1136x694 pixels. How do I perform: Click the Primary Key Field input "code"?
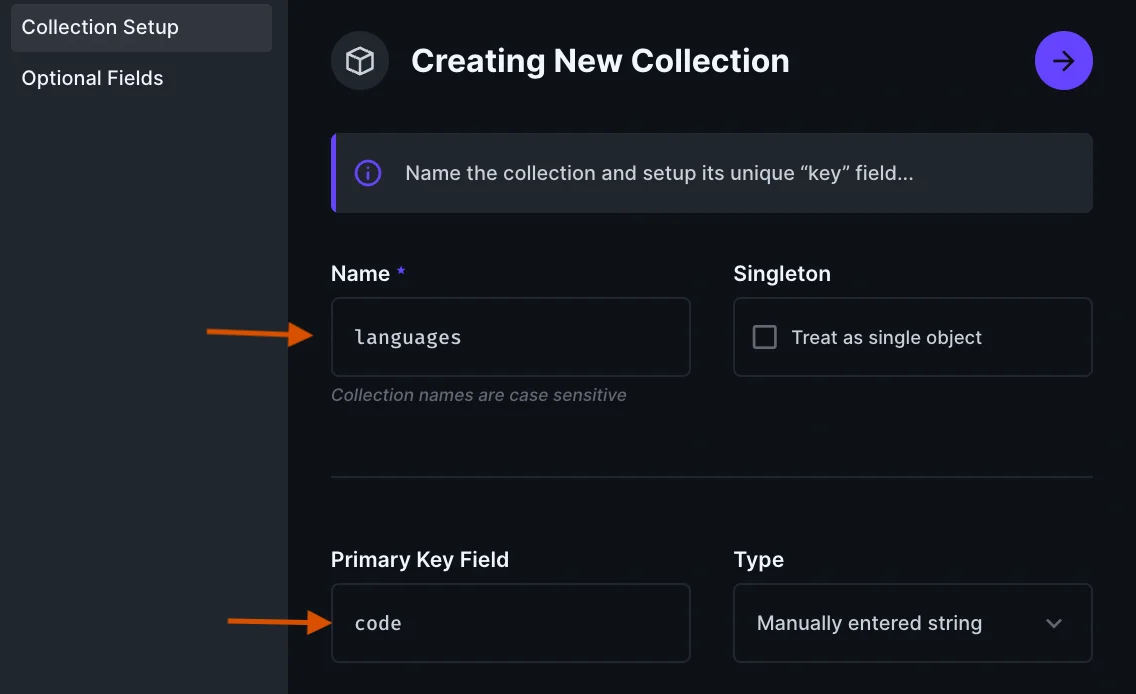pos(510,623)
